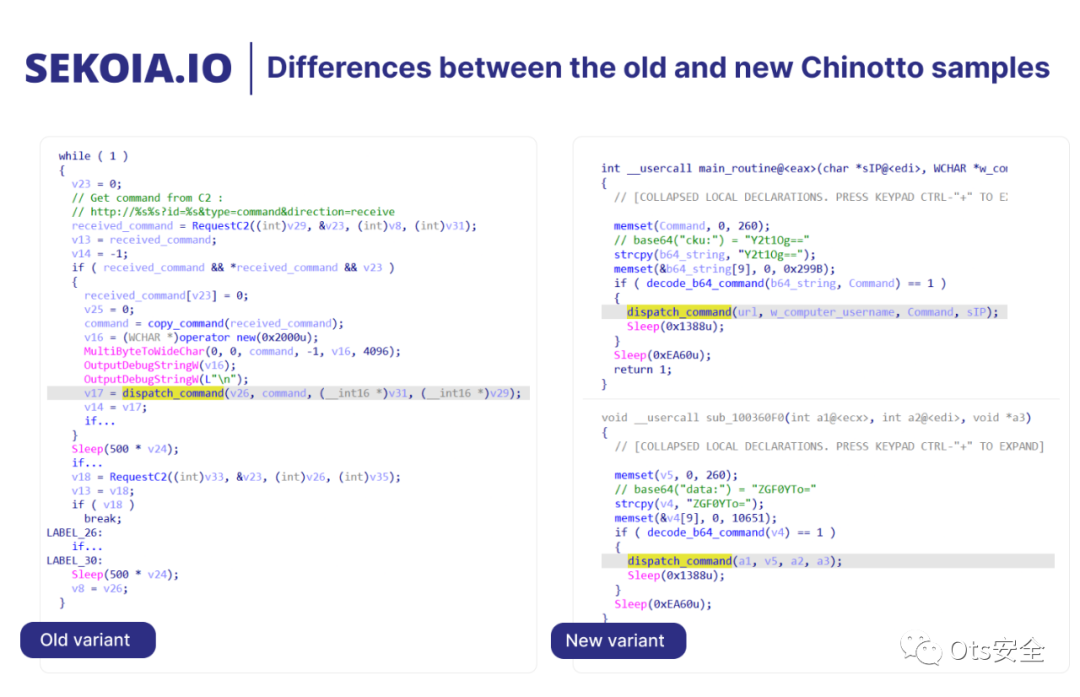Viewport: 1080px width, 697px height.
Task: Click the "while ( 1 )" code line
Action: pos(93,156)
